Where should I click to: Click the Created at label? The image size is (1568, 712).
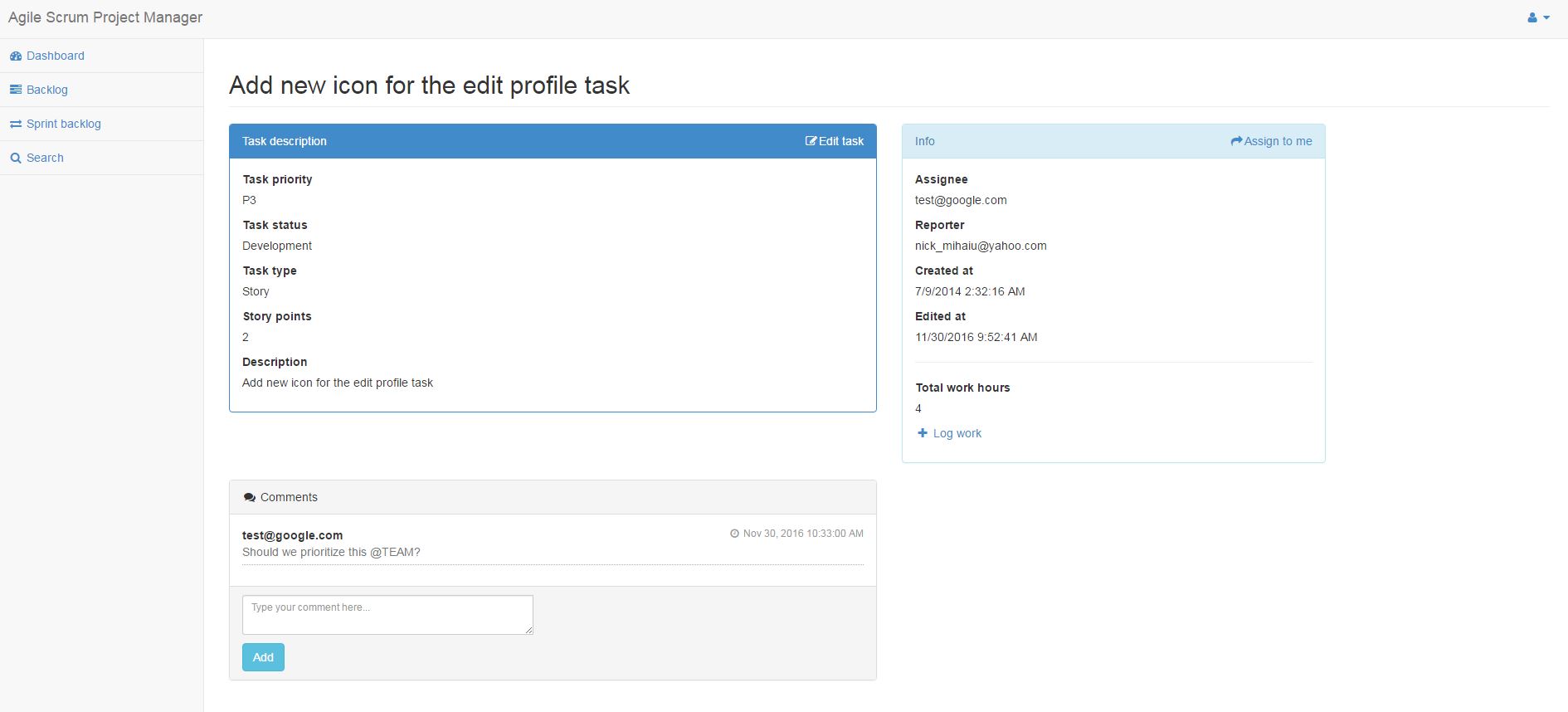click(x=944, y=271)
